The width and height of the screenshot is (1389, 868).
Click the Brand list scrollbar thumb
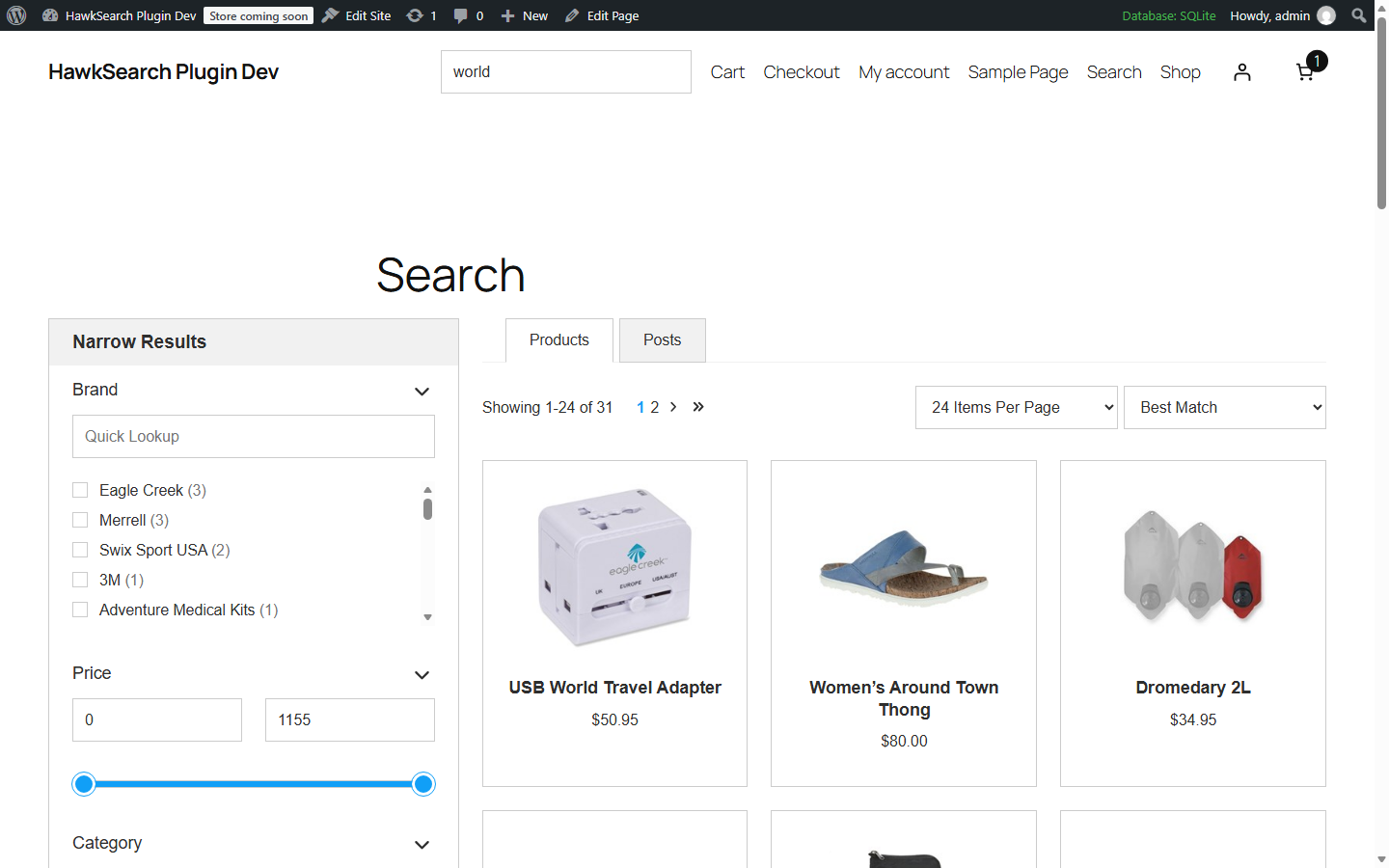tap(427, 508)
